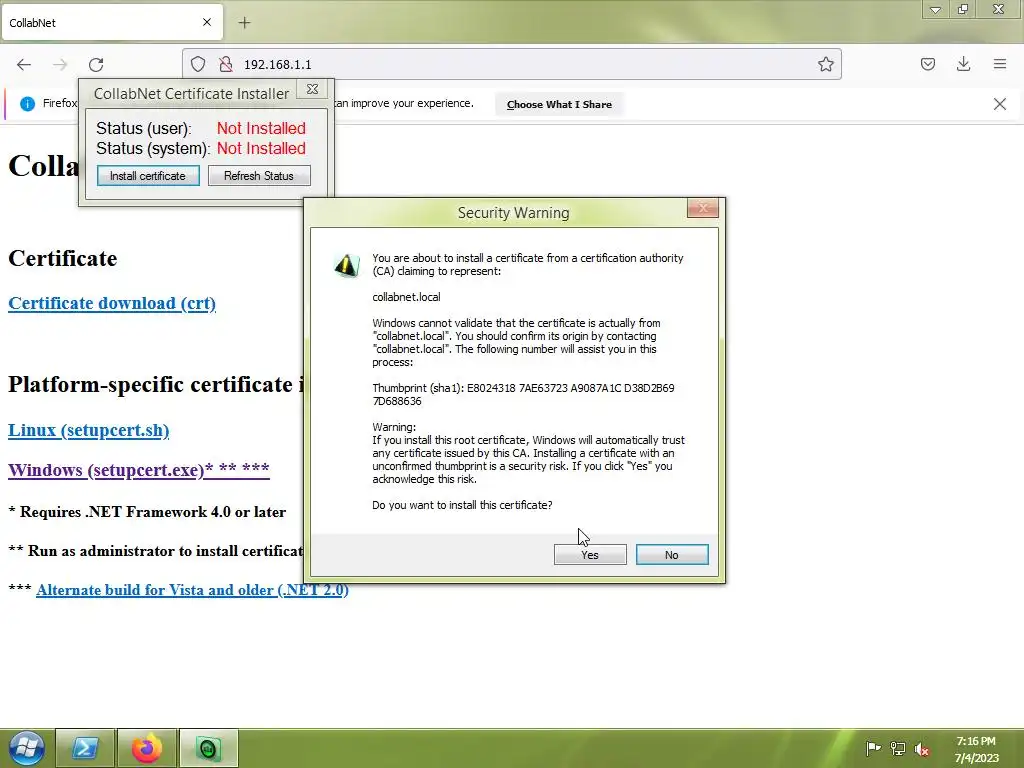Image resolution: width=1024 pixels, height=768 pixels.
Task: Click the notification bar info icon
Action: tap(27, 103)
